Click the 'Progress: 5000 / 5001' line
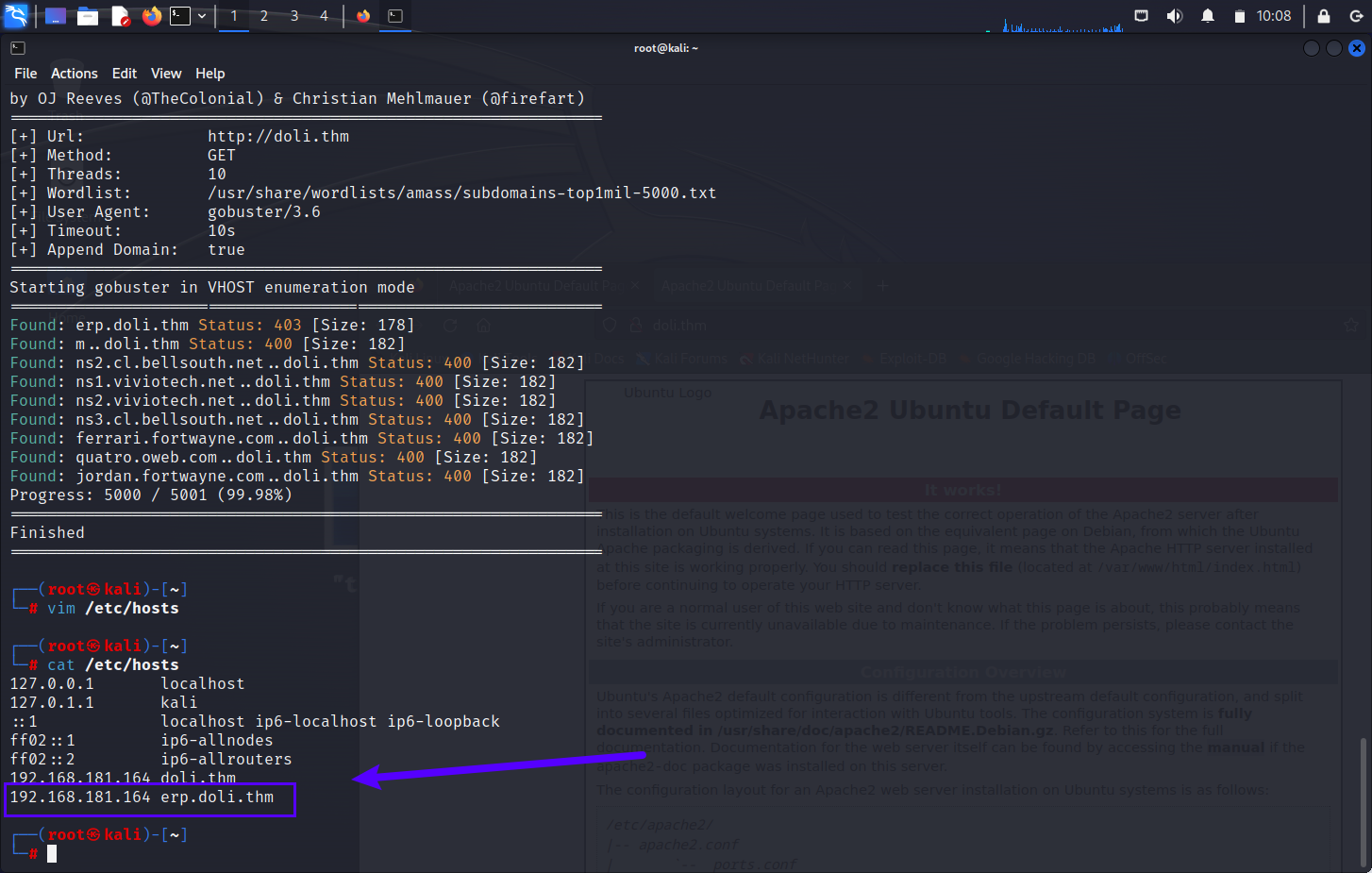 coord(151,495)
